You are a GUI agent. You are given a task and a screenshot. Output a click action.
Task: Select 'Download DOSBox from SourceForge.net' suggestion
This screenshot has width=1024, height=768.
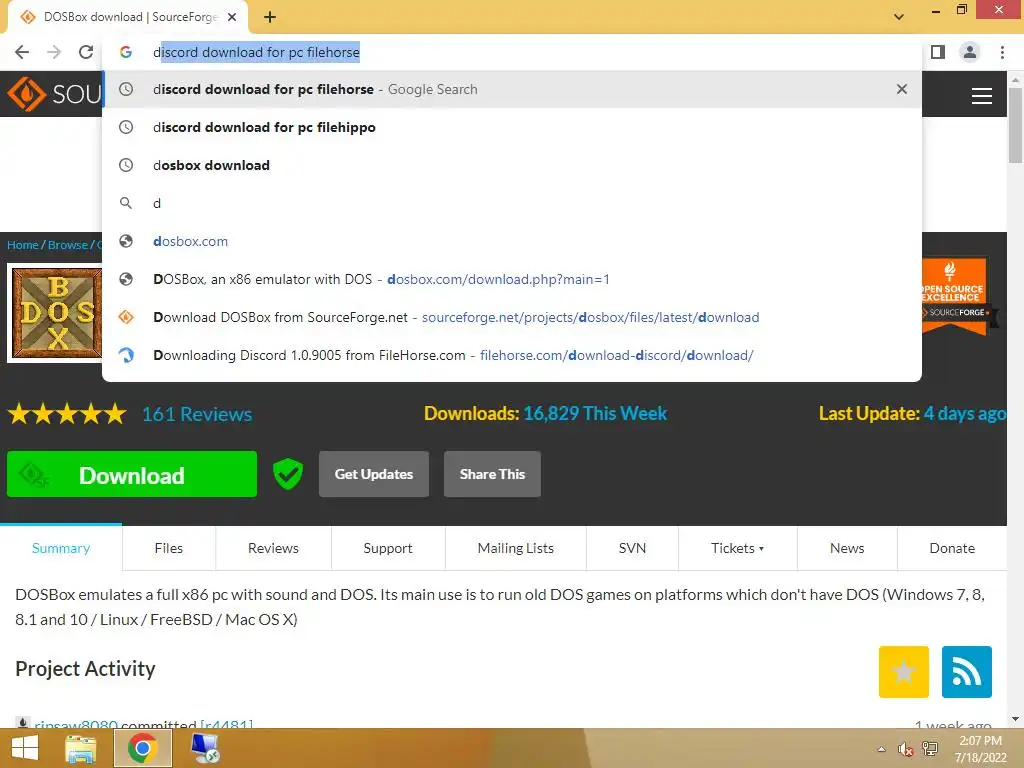pyautogui.click(x=511, y=317)
